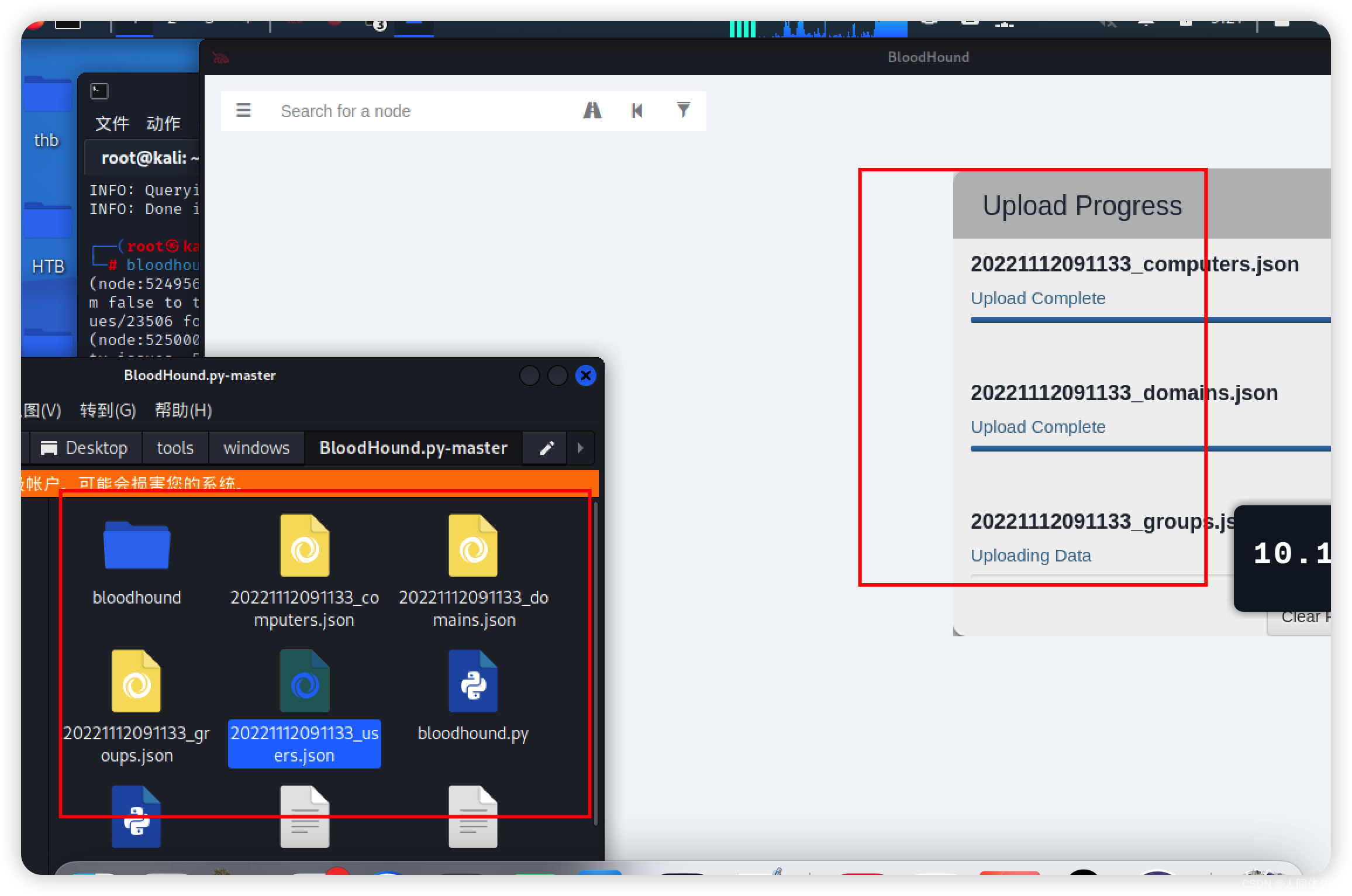1352x896 pixels.
Task: Open the 动作 menu in terminal
Action: coord(163,123)
